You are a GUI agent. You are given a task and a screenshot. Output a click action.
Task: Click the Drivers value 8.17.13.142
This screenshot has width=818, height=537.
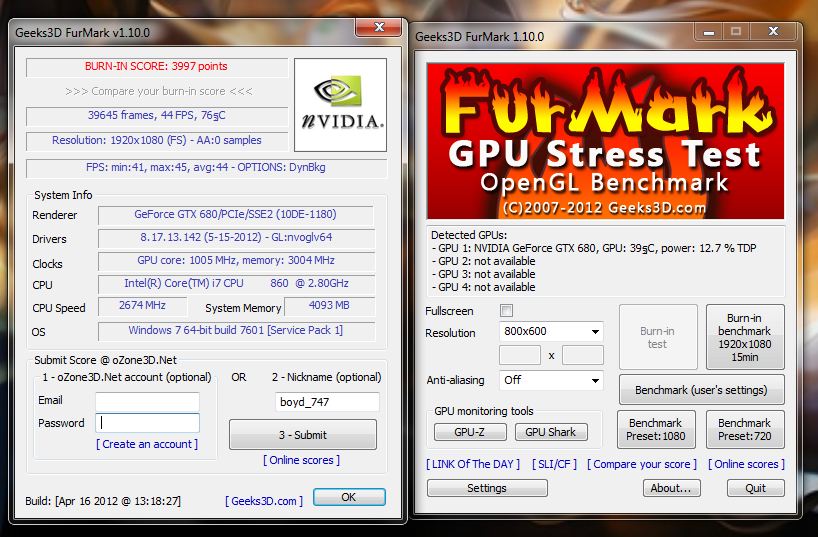236,237
